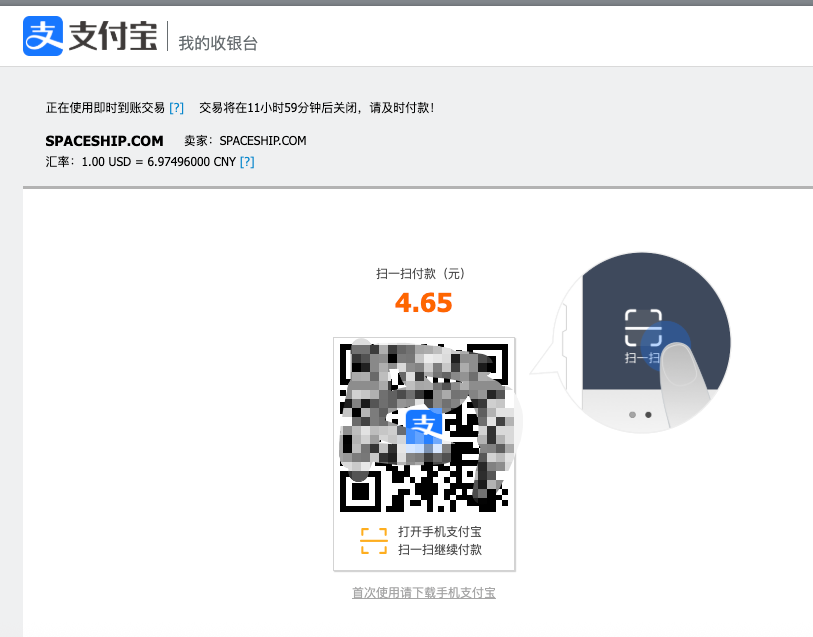Click the Alipay logo in QR code center
The width and height of the screenshot is (813, 637).
click(x=424, y=427)
